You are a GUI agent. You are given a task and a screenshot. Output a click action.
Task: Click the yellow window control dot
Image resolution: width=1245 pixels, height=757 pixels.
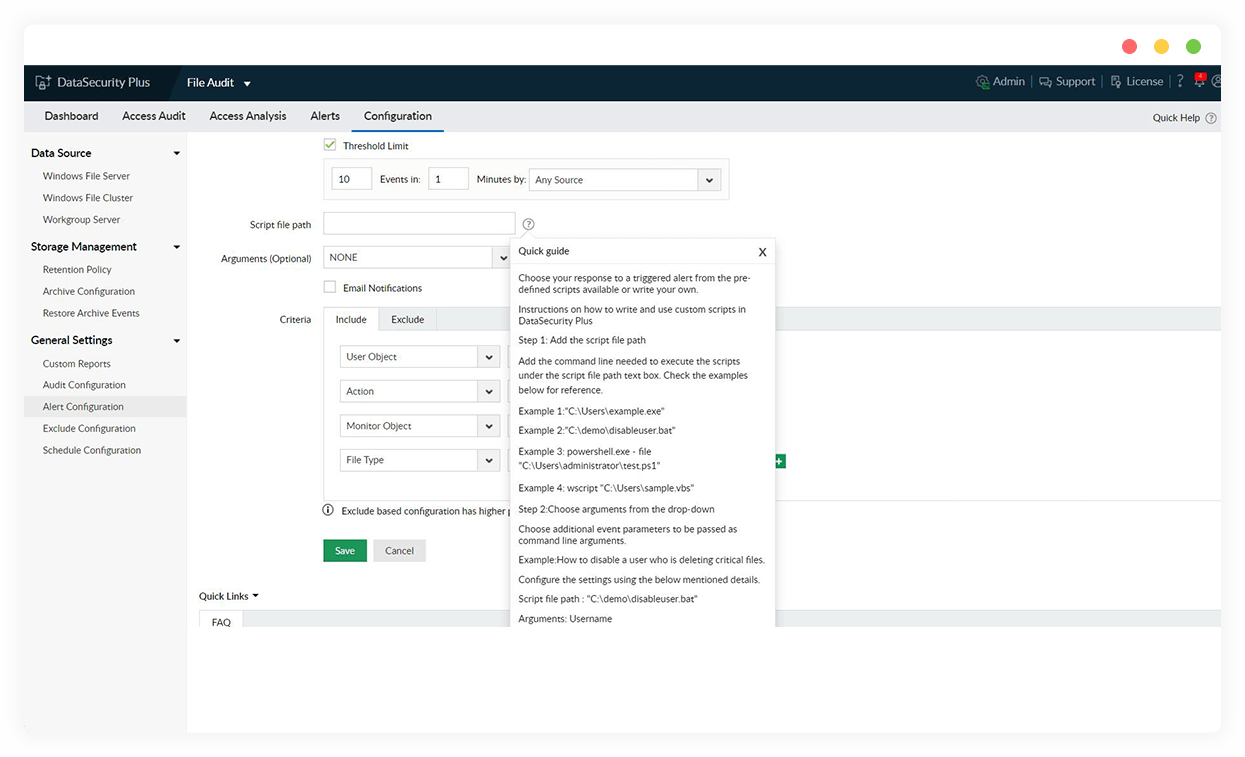pyautogui.click(x=1161, y=46)
